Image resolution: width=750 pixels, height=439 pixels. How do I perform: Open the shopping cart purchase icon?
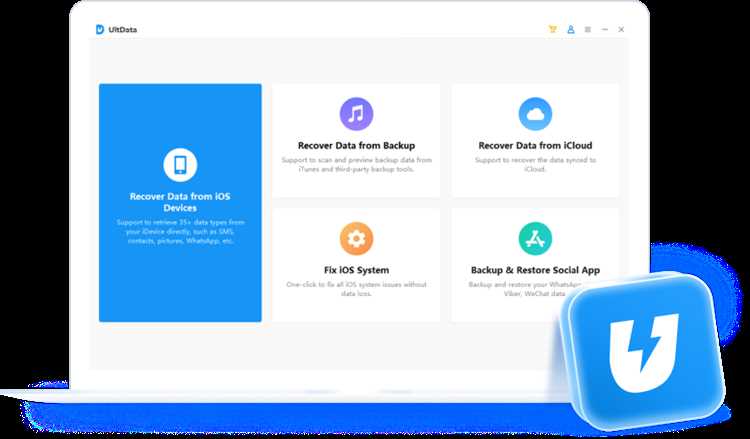(x=552, y=29)
